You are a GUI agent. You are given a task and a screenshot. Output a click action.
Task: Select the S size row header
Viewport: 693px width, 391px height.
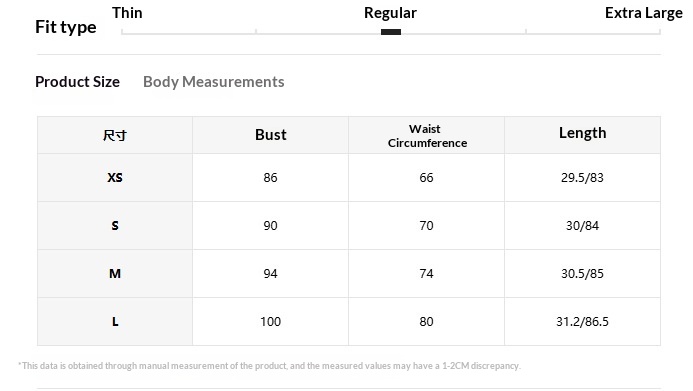[x=115, y=226]
